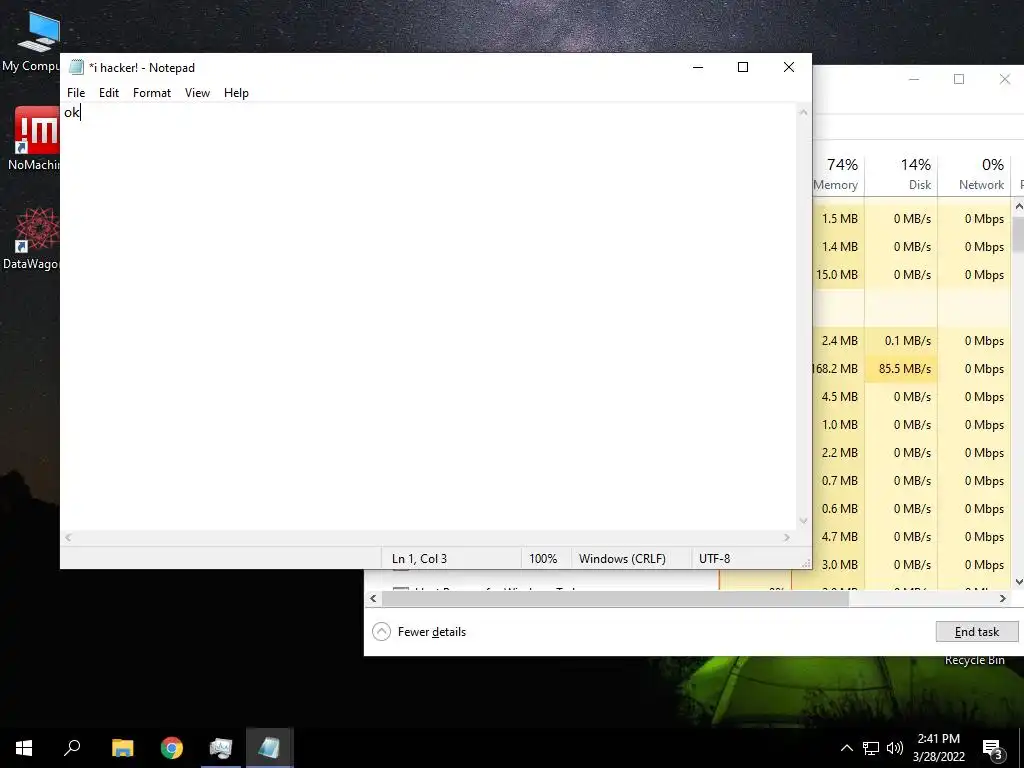Click Notepad vertical scrollbar down arrow

coord(804,521)
